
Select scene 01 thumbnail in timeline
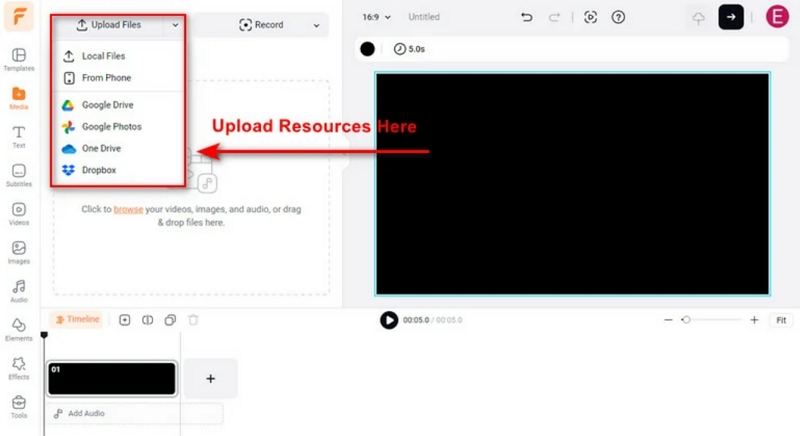112,378
